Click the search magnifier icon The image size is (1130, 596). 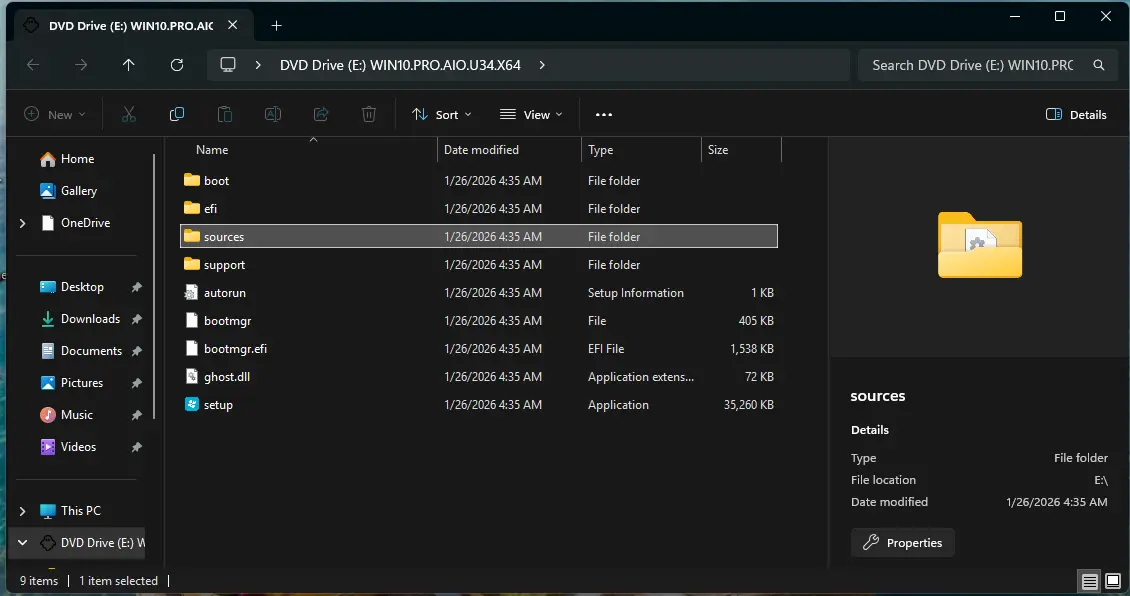click(1098, 65)
